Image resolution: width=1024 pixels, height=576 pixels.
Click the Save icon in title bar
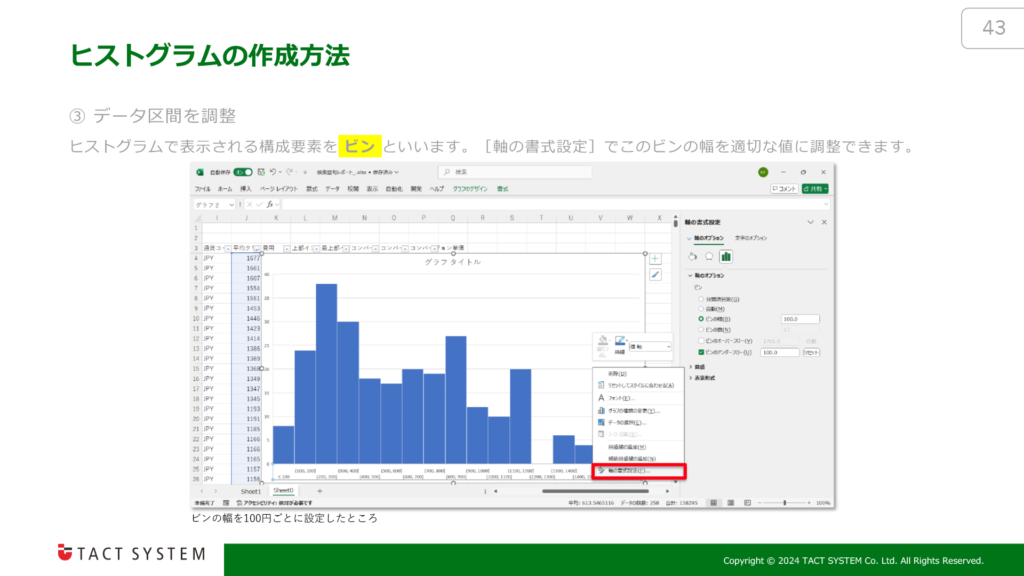[x=261, y=172]
